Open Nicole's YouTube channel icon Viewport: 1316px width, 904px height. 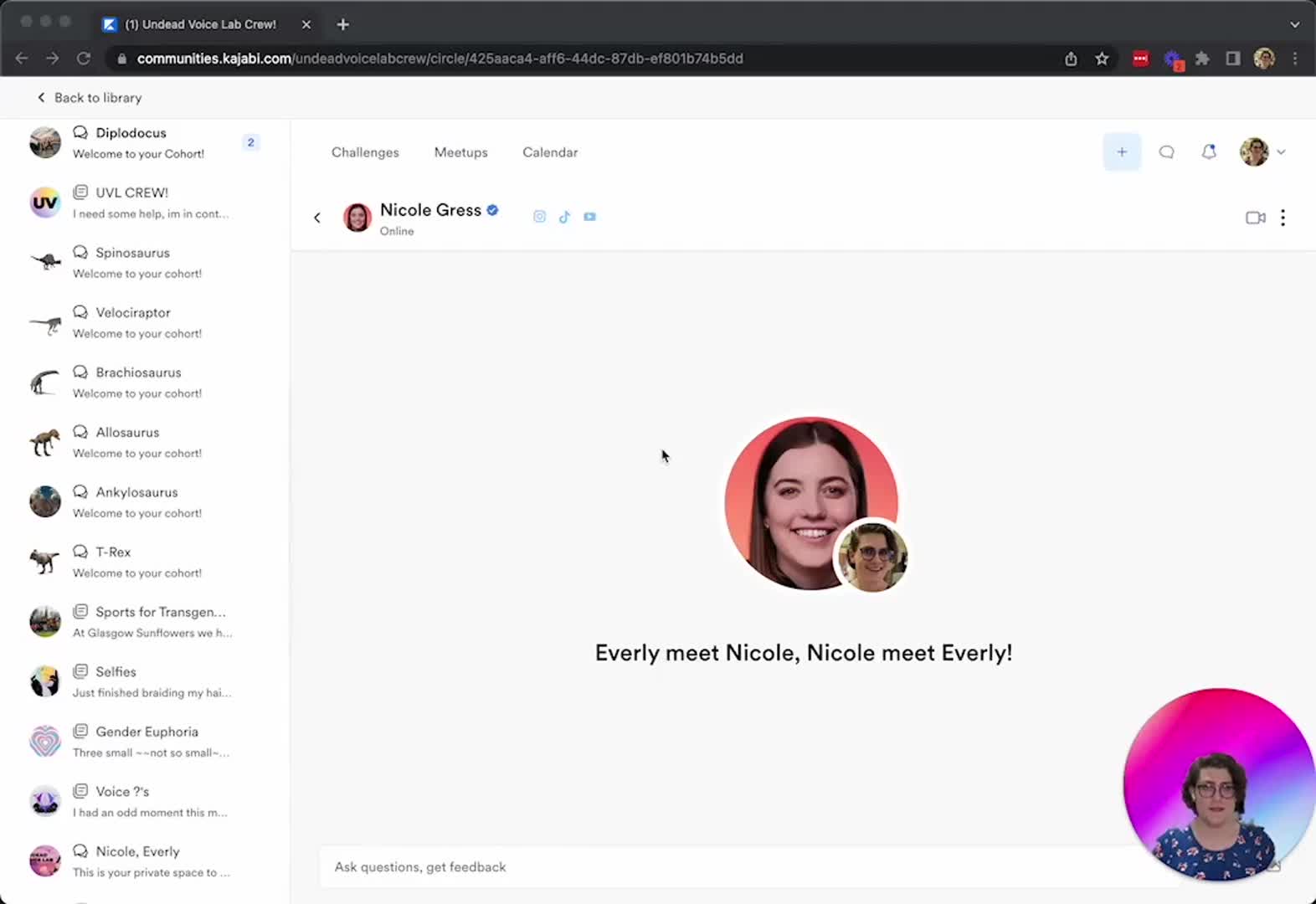(589, 217)
